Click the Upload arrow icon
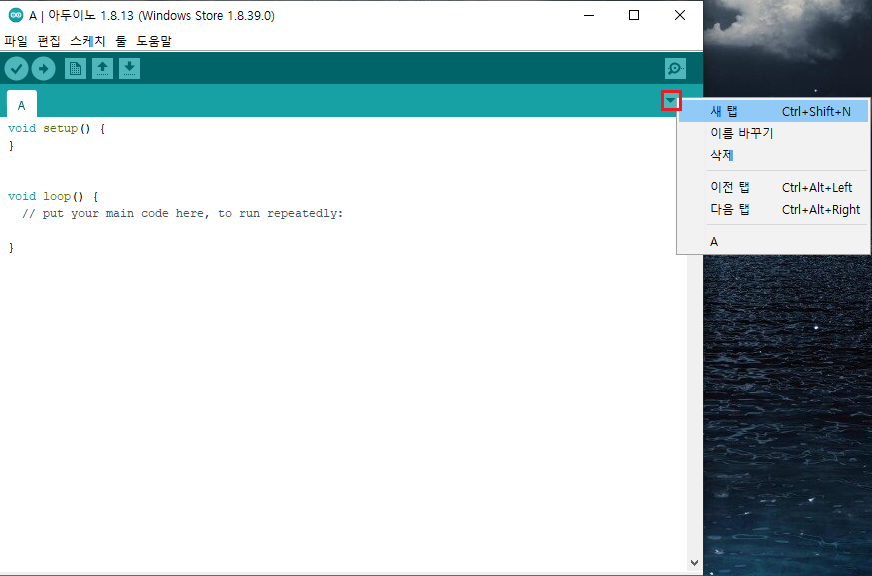This screenshot has width=872, height=576. (x=43, y=69)
